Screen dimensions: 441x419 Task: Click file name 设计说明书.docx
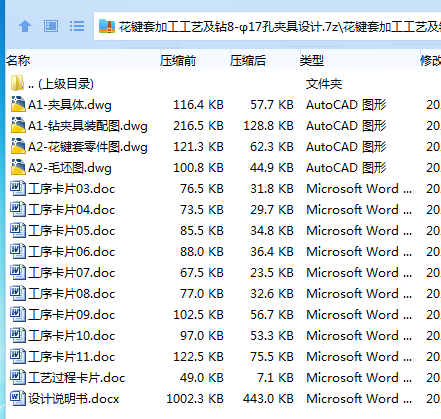point(74,399)
